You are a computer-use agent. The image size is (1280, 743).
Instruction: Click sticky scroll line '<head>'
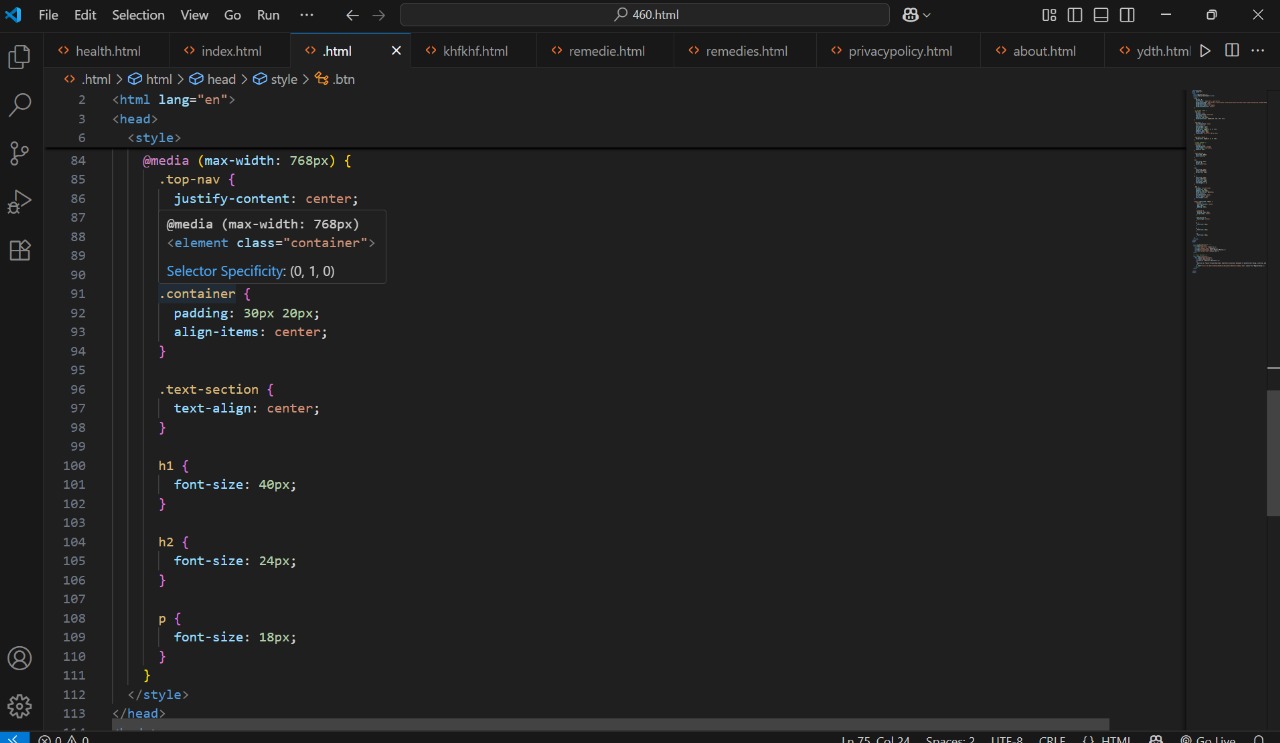135,118
